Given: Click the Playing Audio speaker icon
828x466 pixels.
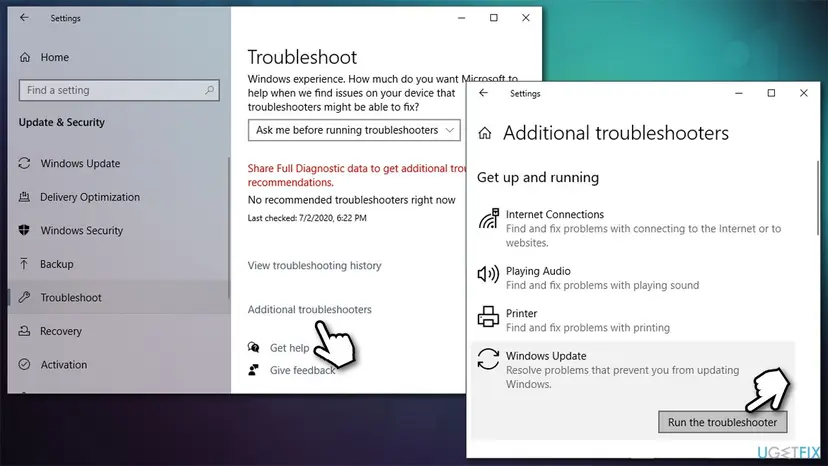Looking at the screenshot, I should click(488, 274).
